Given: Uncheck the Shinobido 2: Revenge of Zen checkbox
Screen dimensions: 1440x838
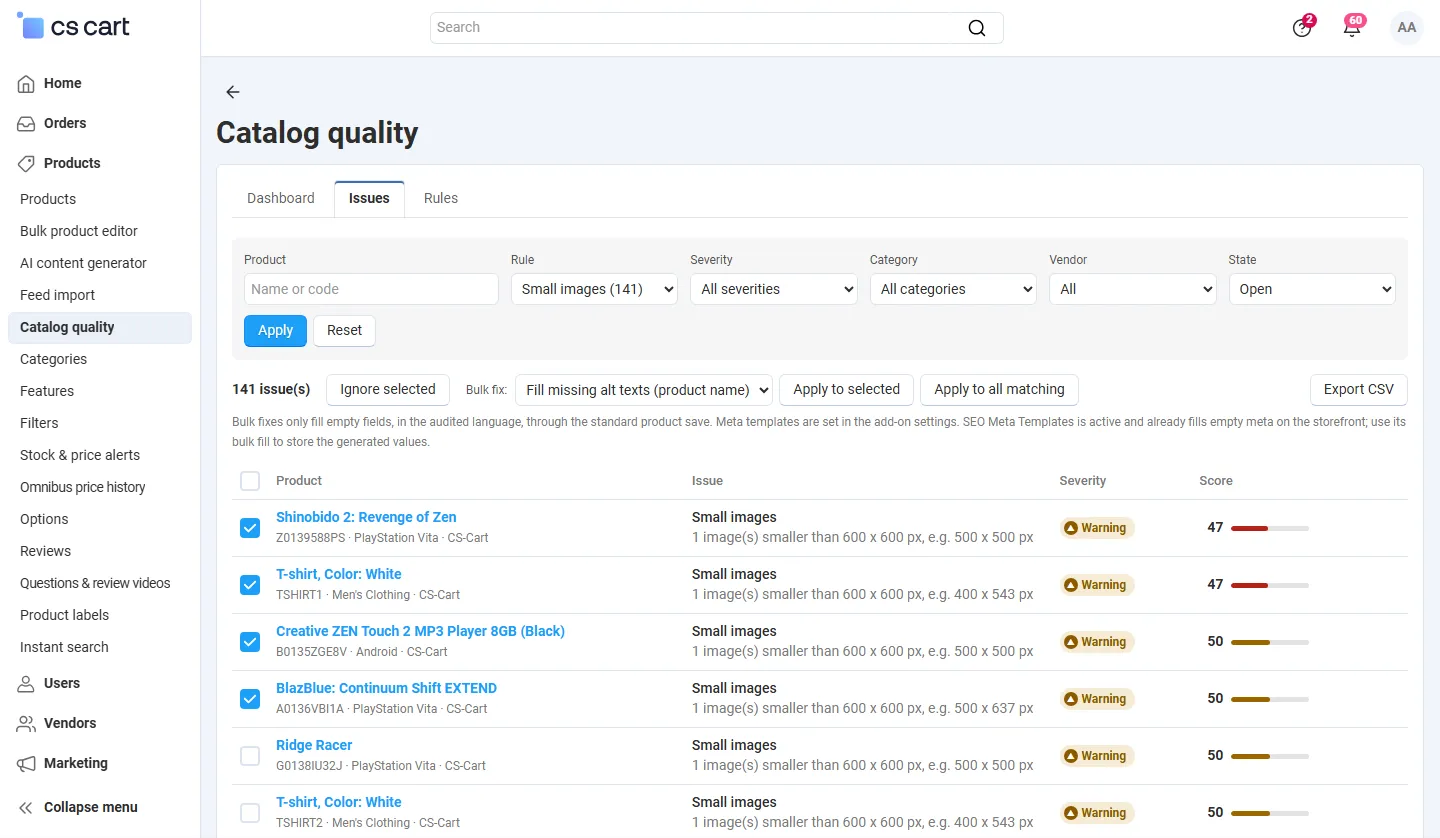Looking at the screenshot, I should point(250,528).
